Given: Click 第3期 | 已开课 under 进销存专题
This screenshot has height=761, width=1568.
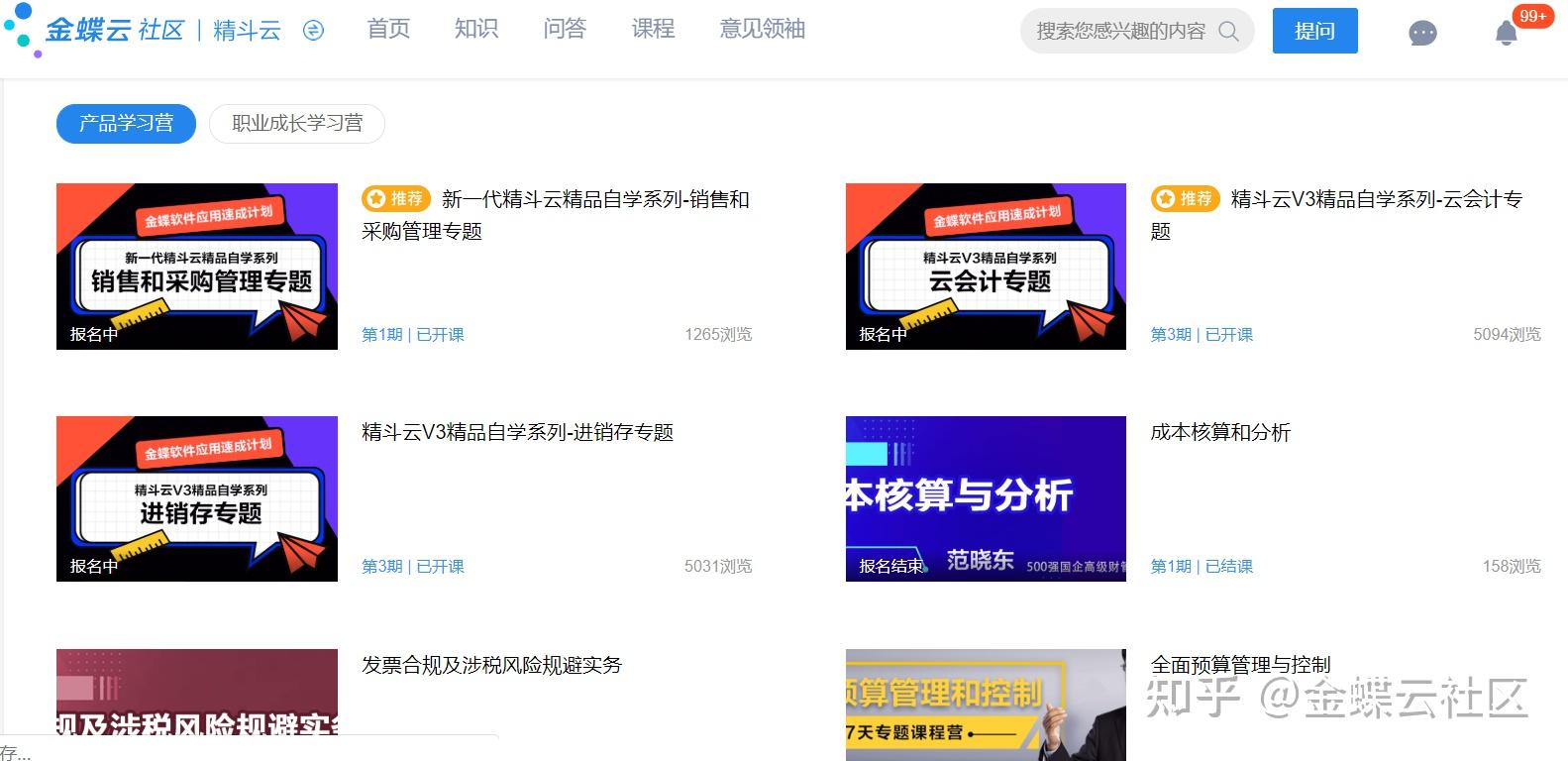Looking at the screenshot, I should pyautogui.click(x=413, y=567).
